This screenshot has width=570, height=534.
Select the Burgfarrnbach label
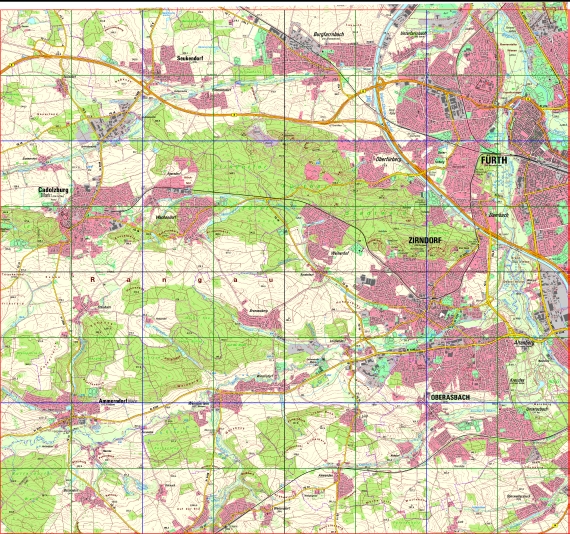[x=329, y=34]
